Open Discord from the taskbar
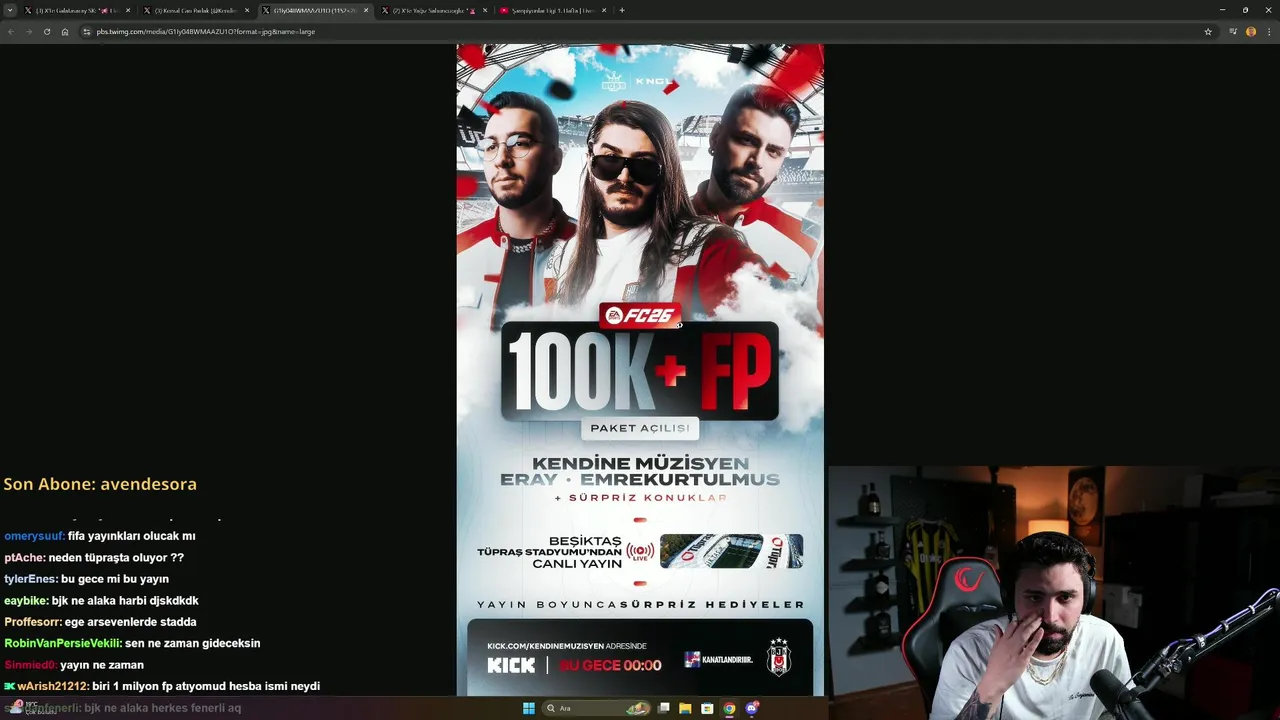Viewport: 1280px width, 720px height. click(751, 708)
